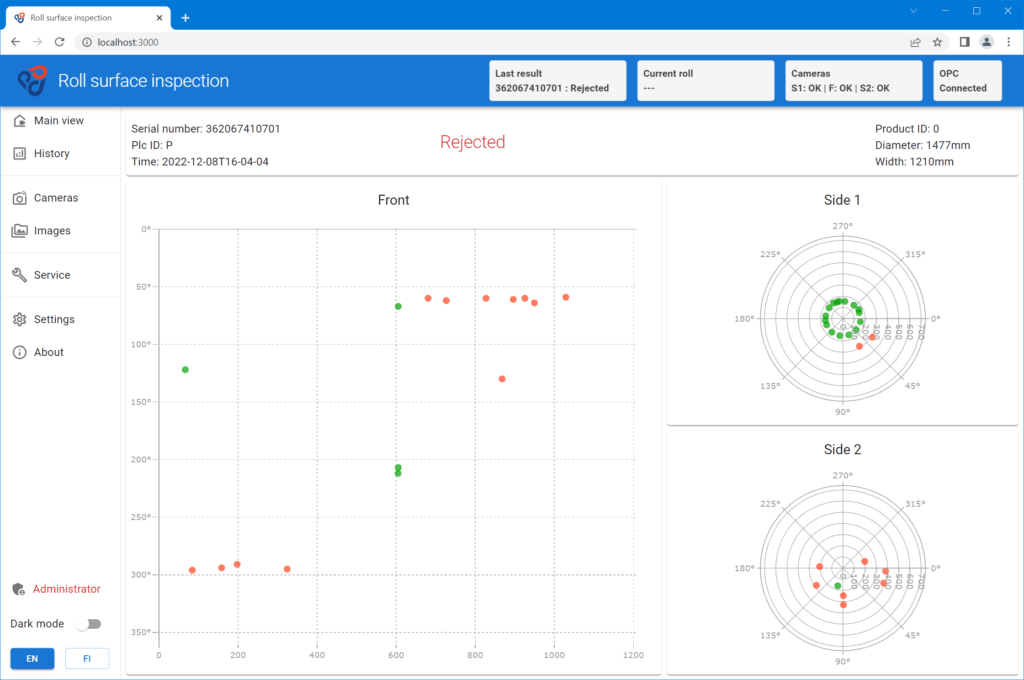Click the Roll surface inspection header title
The height and width of the screenshot is (680, 1024).
(x=144, y=80)
